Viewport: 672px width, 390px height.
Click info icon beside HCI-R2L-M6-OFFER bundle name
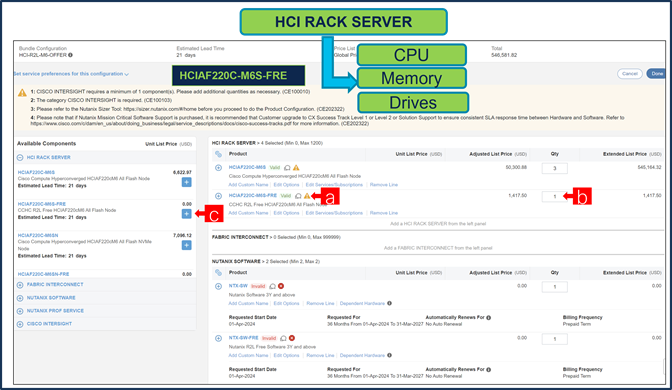click(70, 55)
